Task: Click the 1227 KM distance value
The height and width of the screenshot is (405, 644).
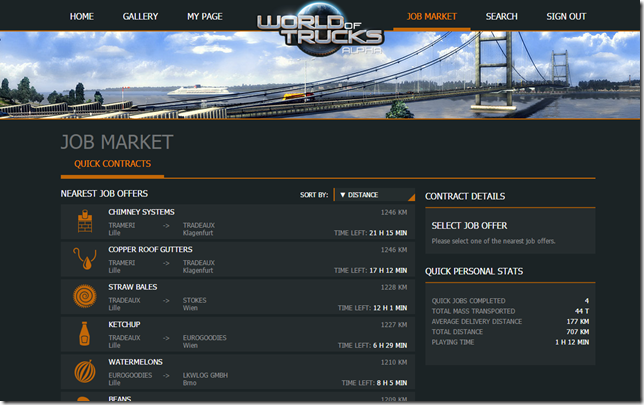Action: click(x=394, y=324)
